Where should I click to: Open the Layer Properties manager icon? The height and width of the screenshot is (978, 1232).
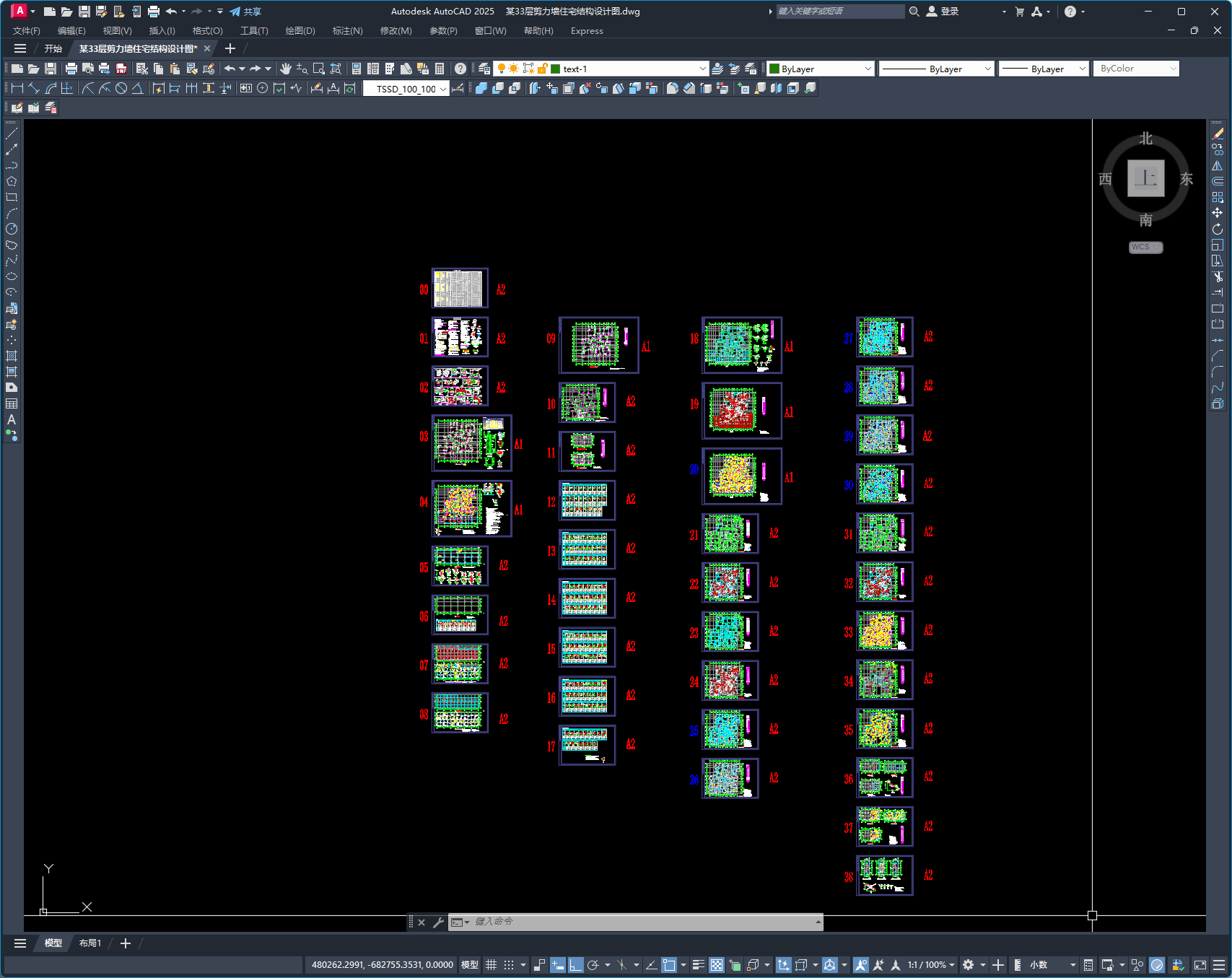484,69
